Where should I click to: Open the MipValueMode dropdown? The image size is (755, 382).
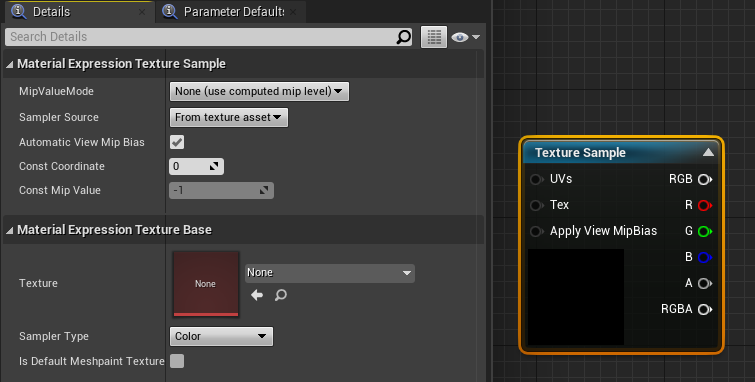pyautogui.click(x=259, y=91)
